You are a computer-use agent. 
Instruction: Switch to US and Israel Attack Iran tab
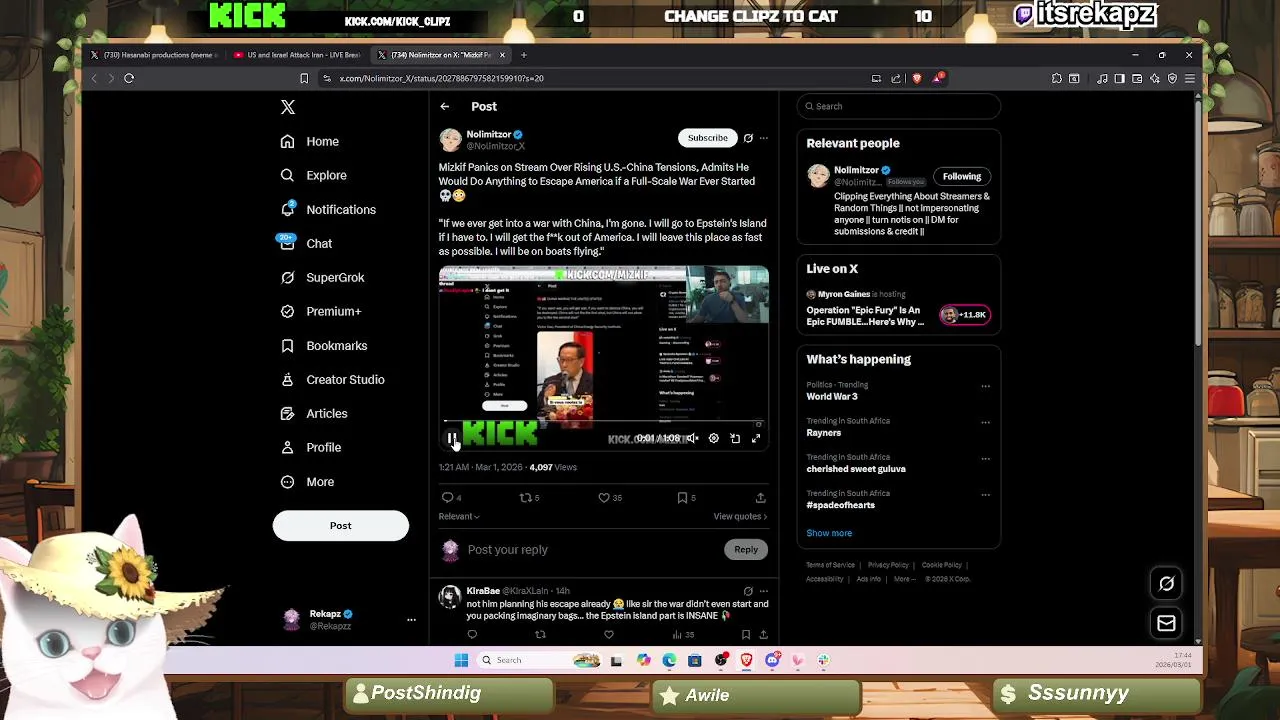click(x=296, y=55)
